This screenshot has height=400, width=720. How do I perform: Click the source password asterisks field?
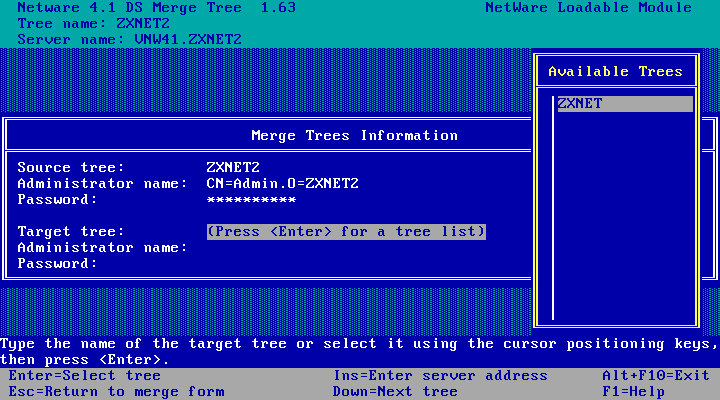251,199
